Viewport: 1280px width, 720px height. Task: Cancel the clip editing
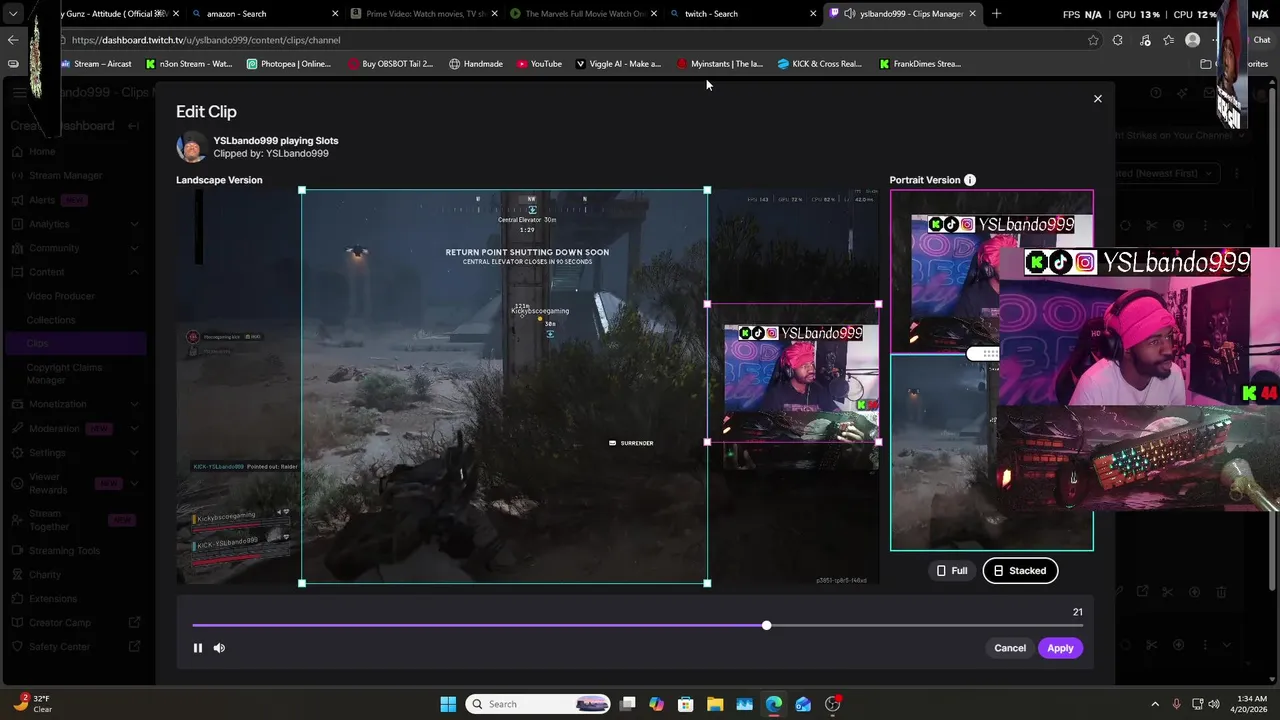(x=1010, y=648)
